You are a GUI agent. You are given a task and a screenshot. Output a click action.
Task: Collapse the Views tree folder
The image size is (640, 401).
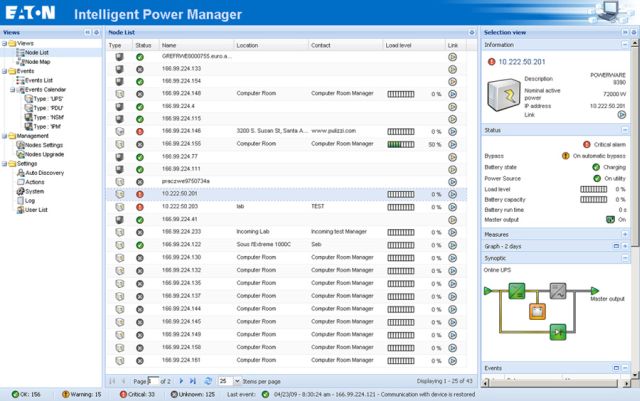pos(4,44)
